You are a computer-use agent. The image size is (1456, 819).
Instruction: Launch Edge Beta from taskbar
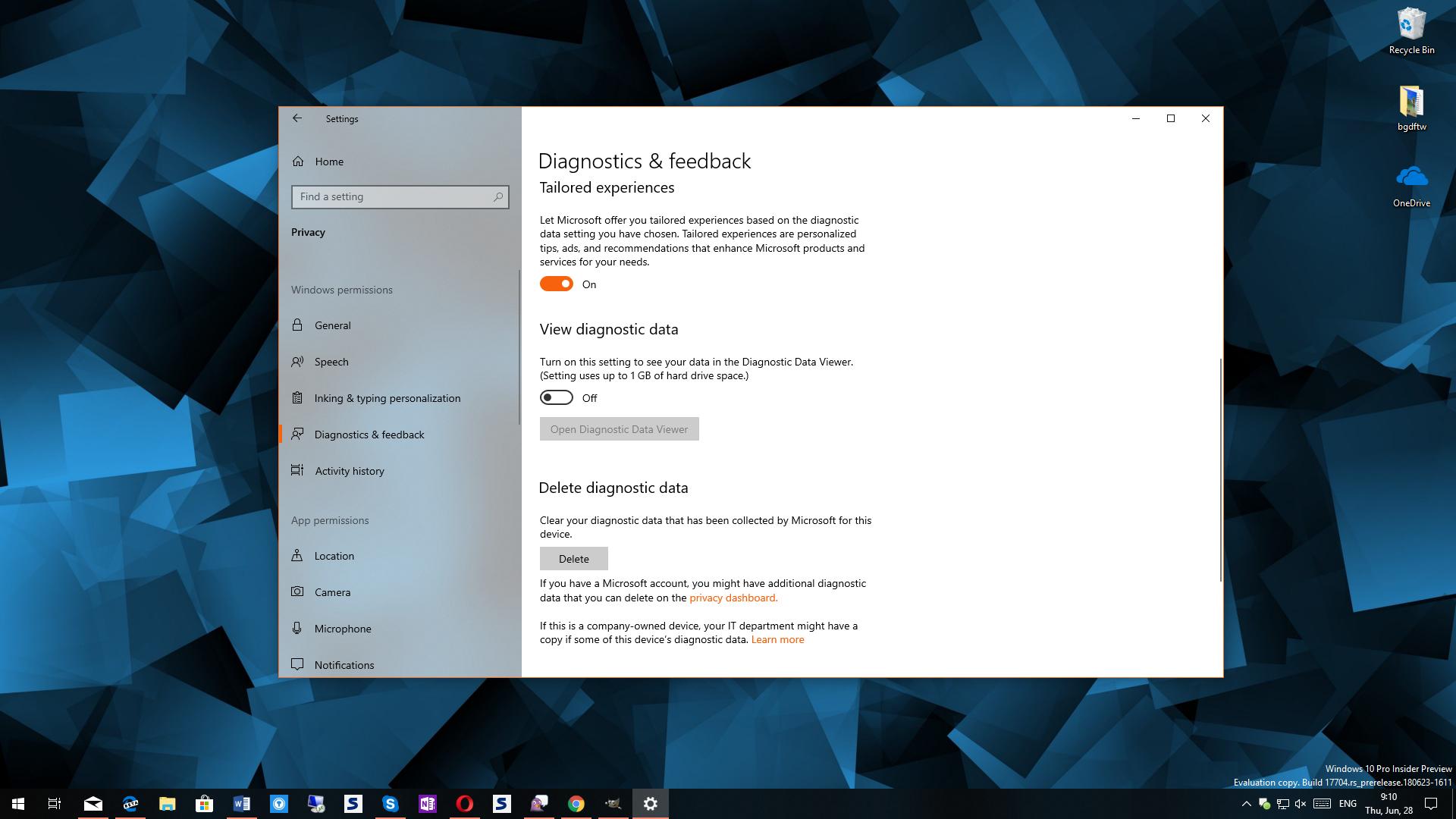tap(130, 804)
